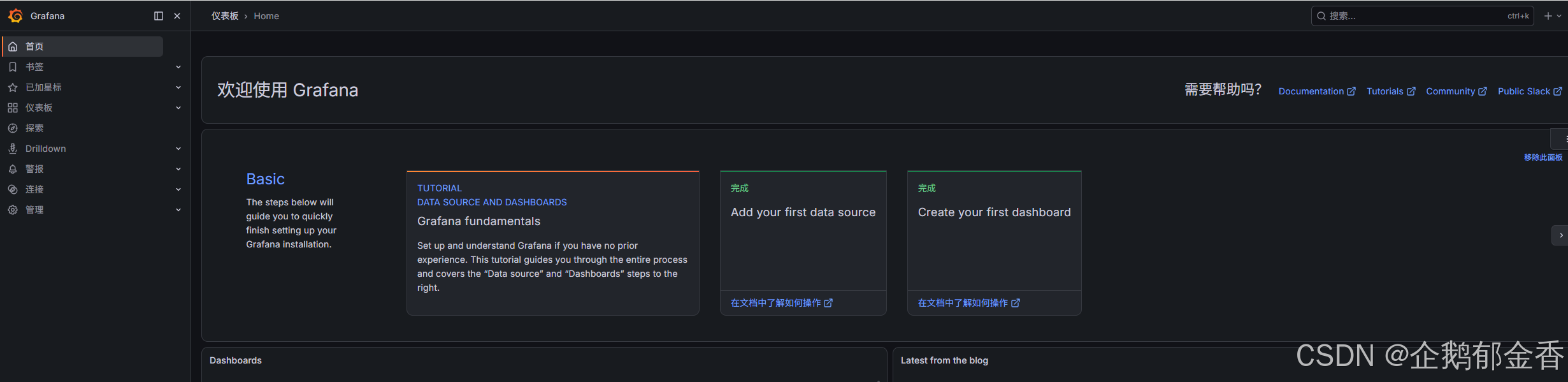Toggle the sidebar dock icon

(159, 16)
